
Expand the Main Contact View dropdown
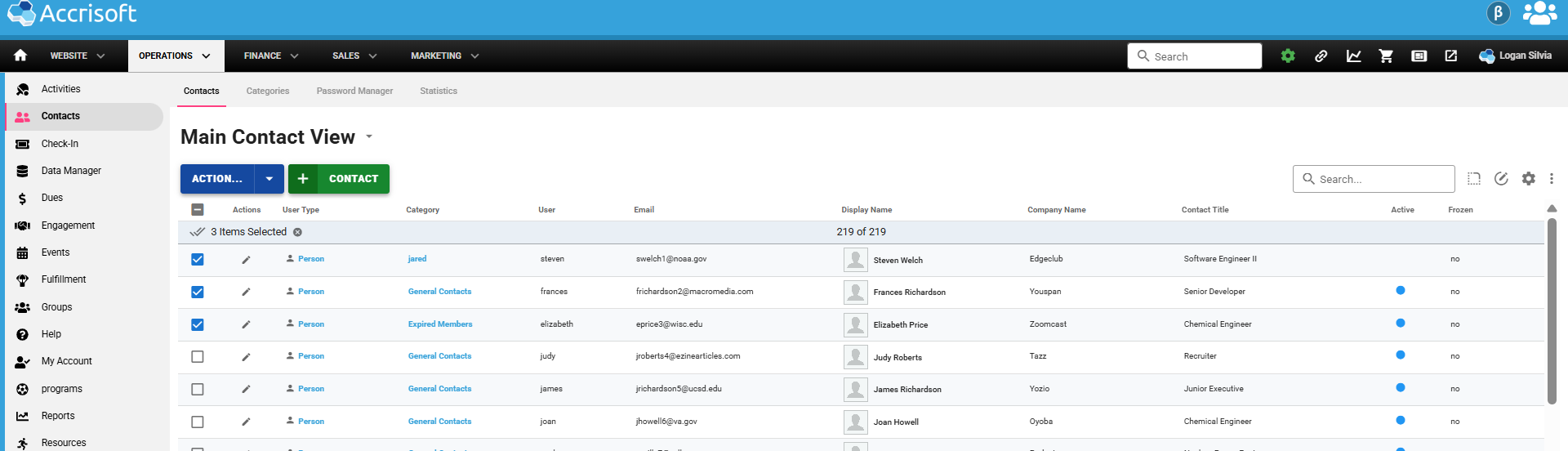[369, 136]
